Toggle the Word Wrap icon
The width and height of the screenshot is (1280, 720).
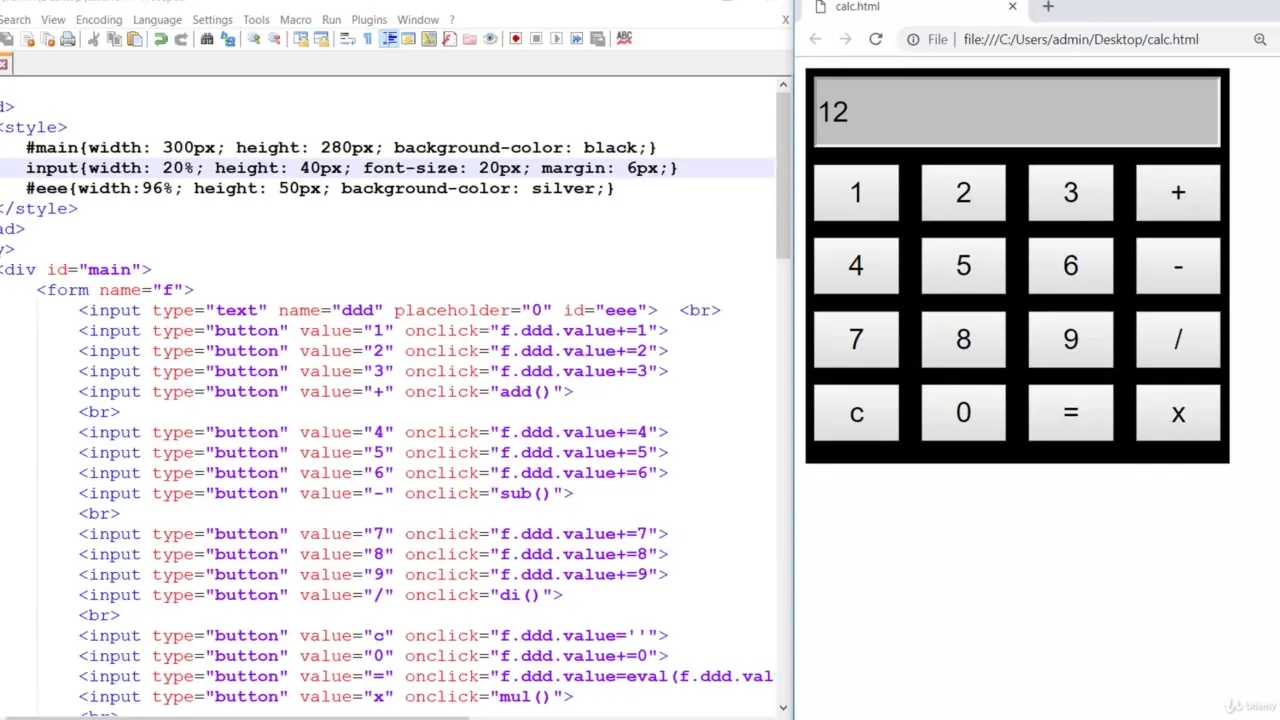[348, 39]
